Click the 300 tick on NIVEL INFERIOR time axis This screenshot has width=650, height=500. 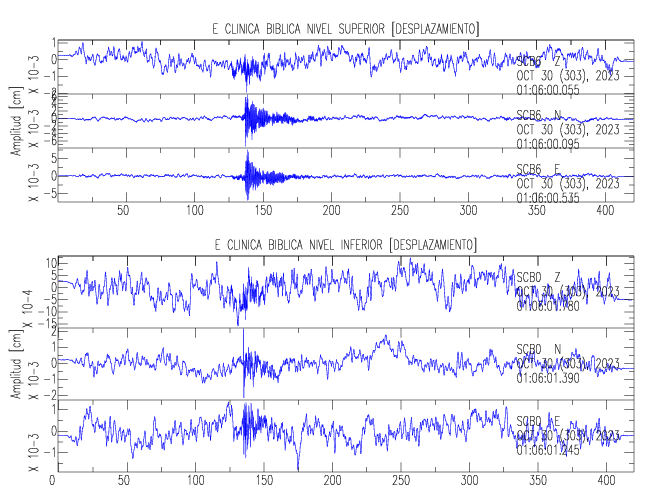click(469, 481)
